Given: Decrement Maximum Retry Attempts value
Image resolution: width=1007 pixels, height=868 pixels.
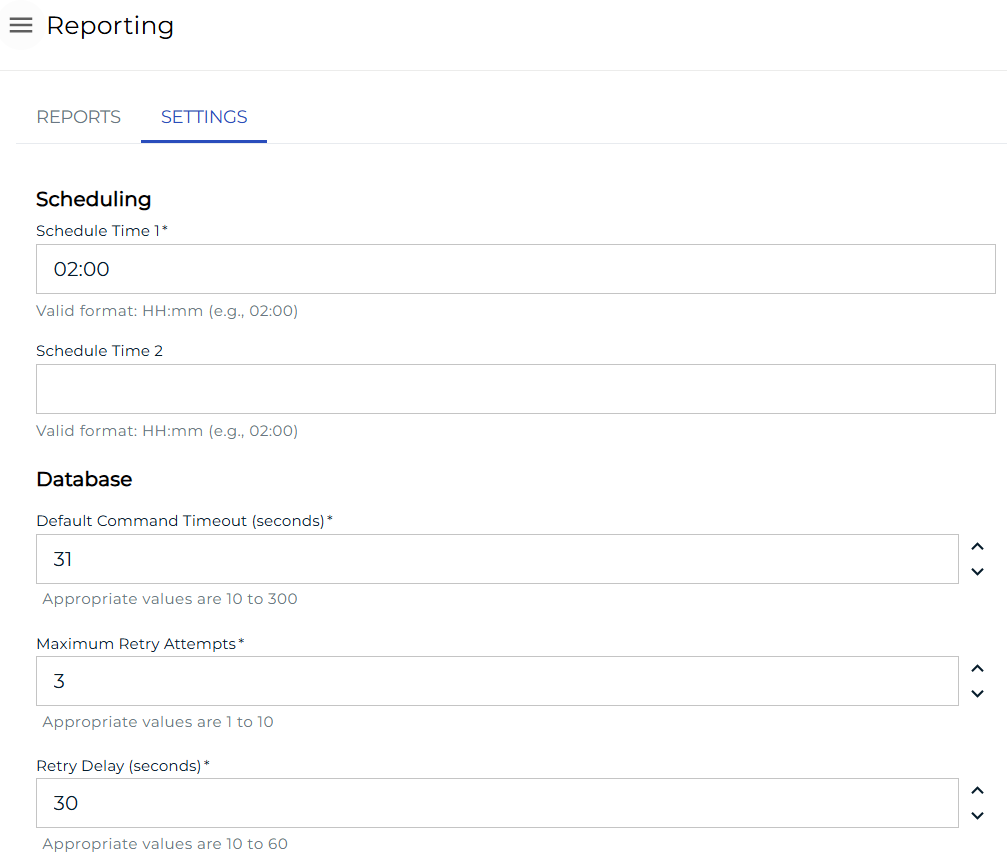Looking at the screenshot, I should (x=977, y=694).
